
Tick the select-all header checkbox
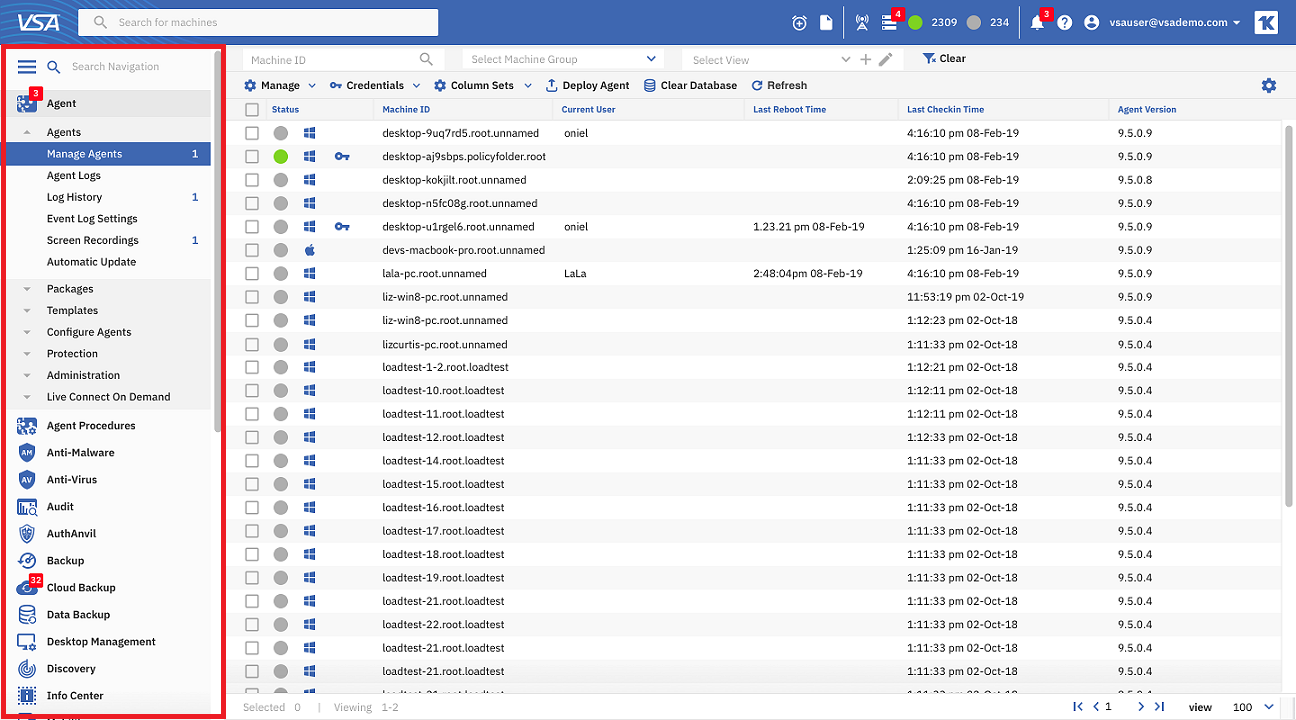[252, 110]
